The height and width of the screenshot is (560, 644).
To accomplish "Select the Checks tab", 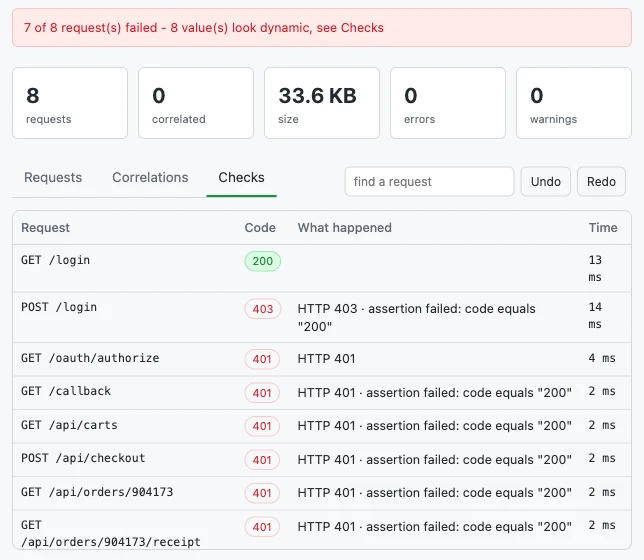I will point(241,177).
